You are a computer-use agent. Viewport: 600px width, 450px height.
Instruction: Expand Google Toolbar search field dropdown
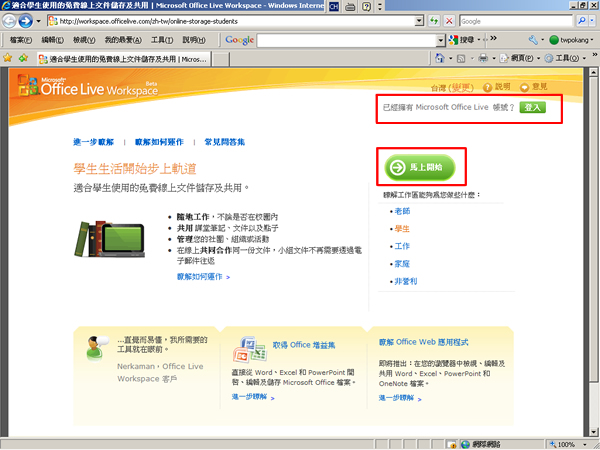pyautogui.click(x=441, y=40)
